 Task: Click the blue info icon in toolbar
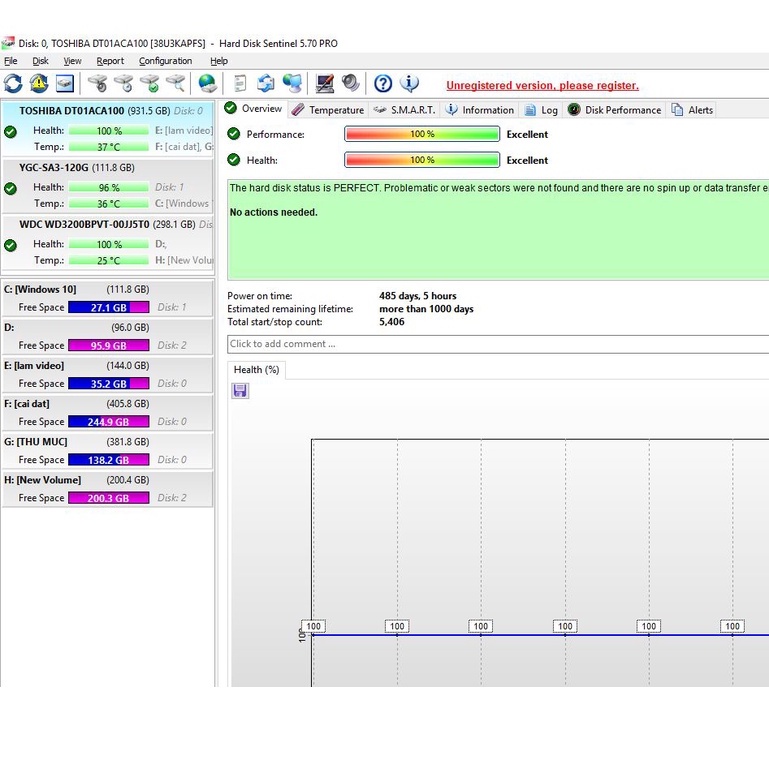tap(409, 83)
